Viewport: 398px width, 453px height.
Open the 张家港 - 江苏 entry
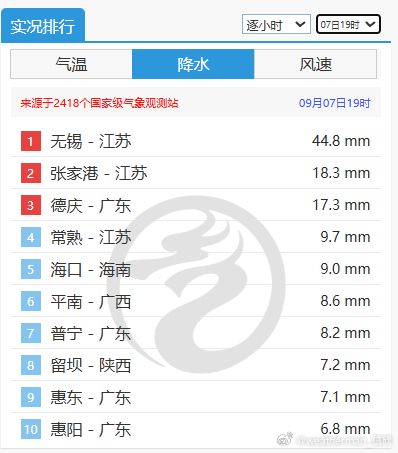click(99, 173)
